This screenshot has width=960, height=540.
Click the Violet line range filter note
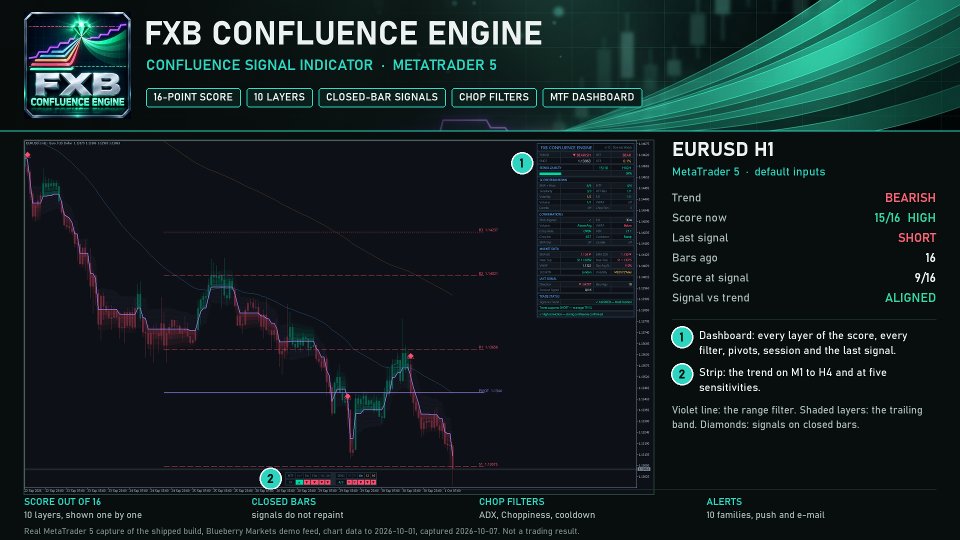tap(797, 417)
